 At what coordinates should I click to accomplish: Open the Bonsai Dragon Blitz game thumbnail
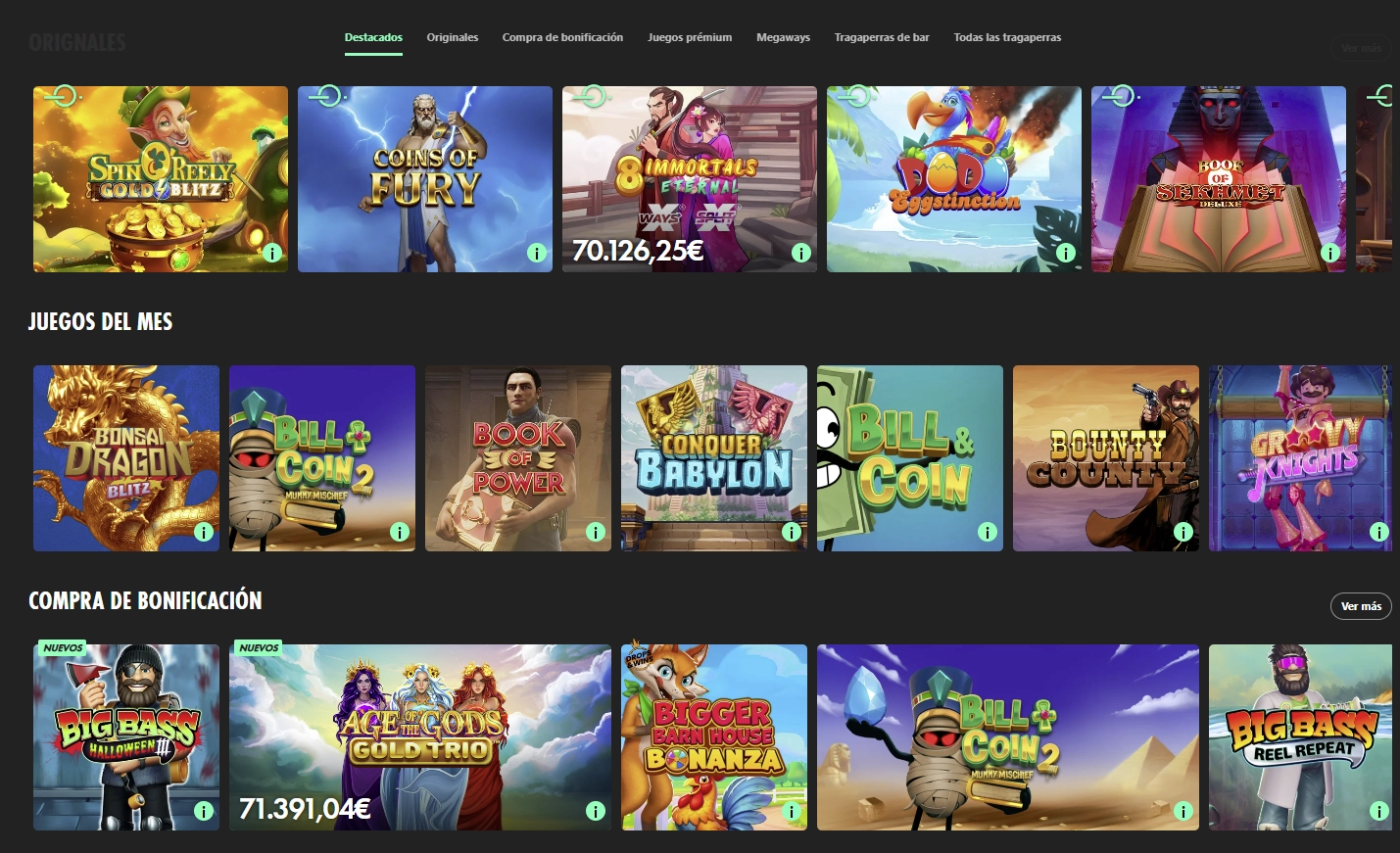point(125,457)
